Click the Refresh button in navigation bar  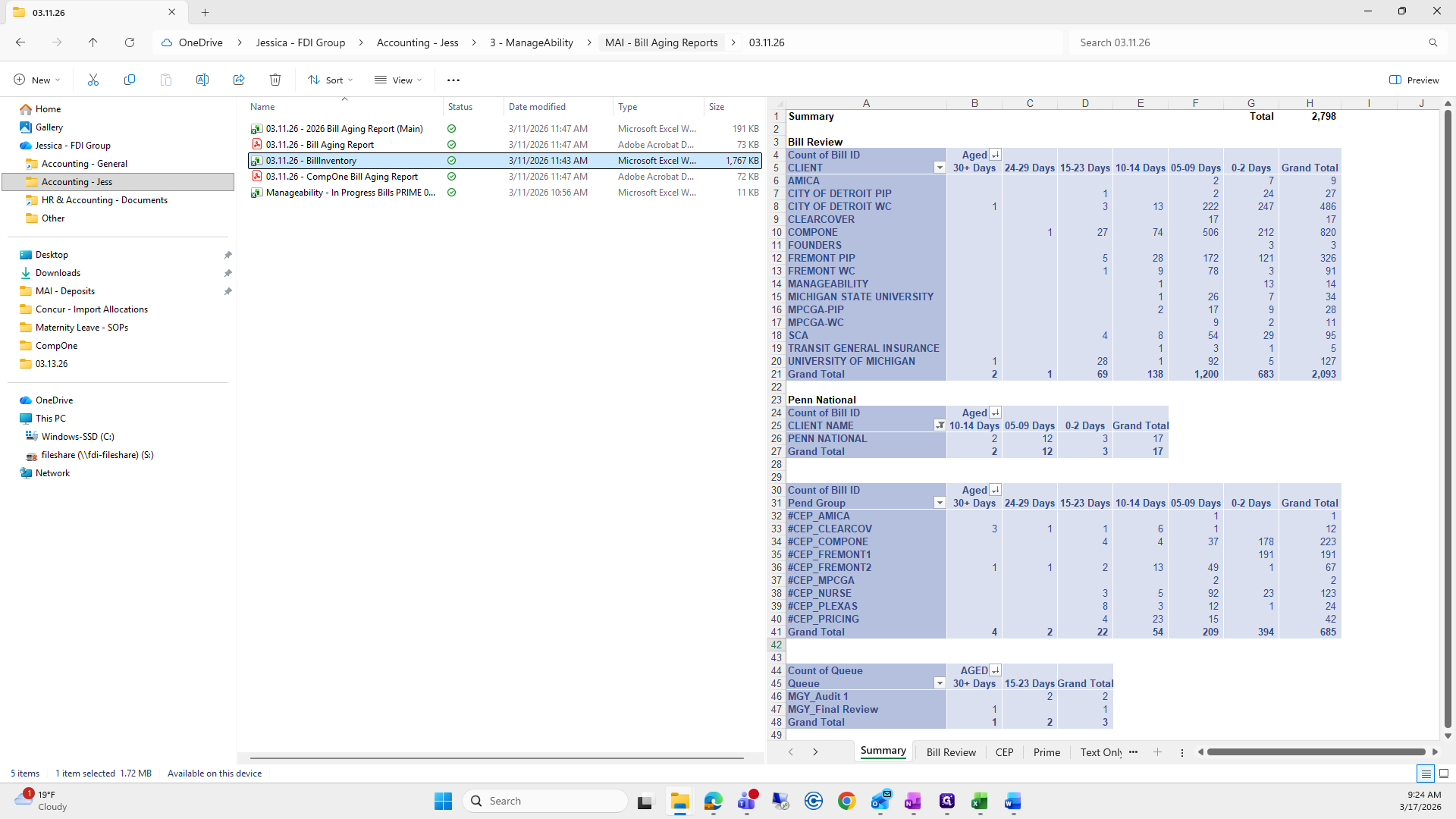point(130,42)
